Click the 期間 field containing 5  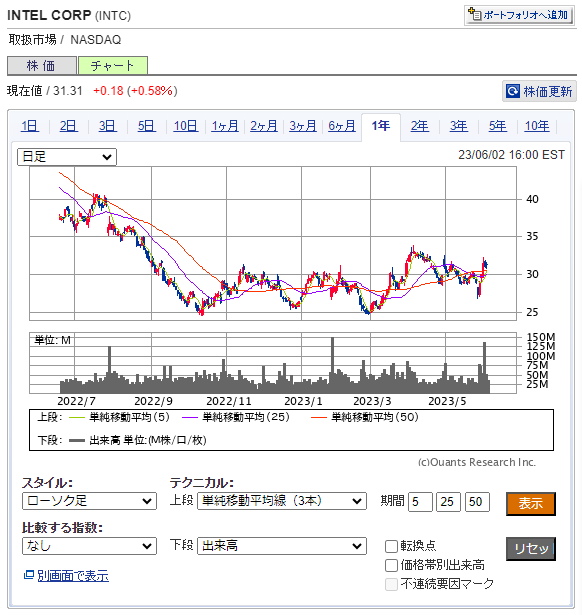click(420, 502)
